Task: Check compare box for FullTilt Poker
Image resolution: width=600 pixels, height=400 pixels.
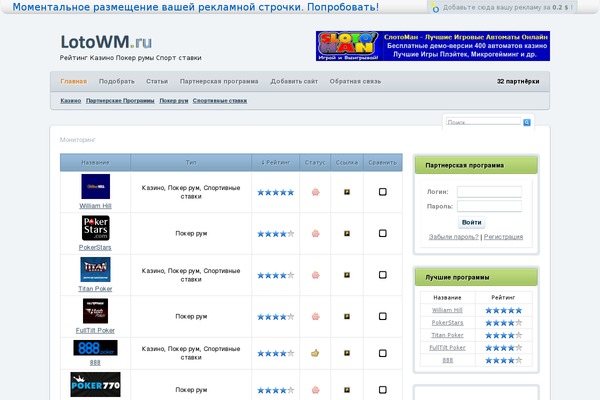Action: pyautogui.click(x=383, y=316)
